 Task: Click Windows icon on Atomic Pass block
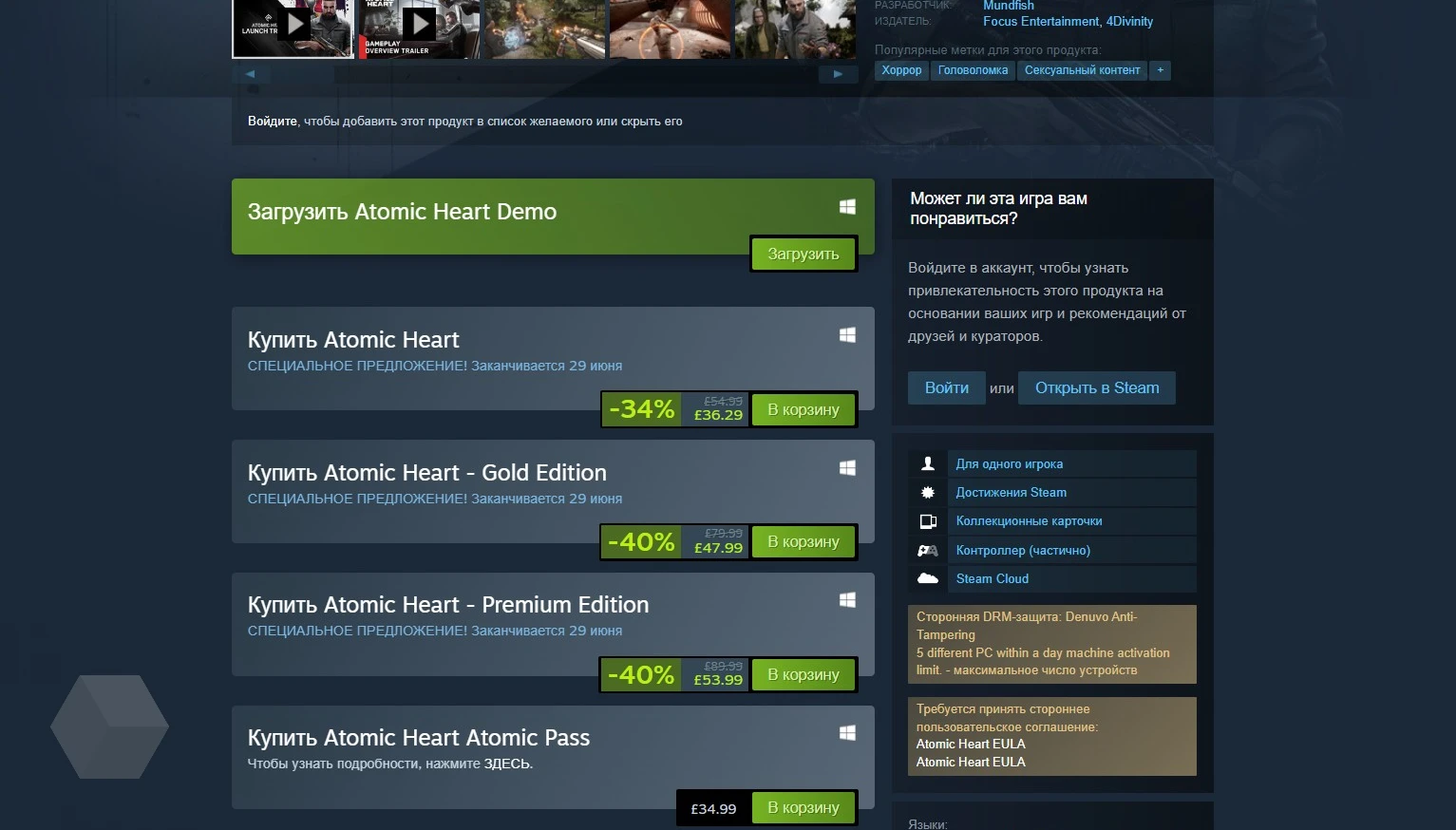pos(847,733)
